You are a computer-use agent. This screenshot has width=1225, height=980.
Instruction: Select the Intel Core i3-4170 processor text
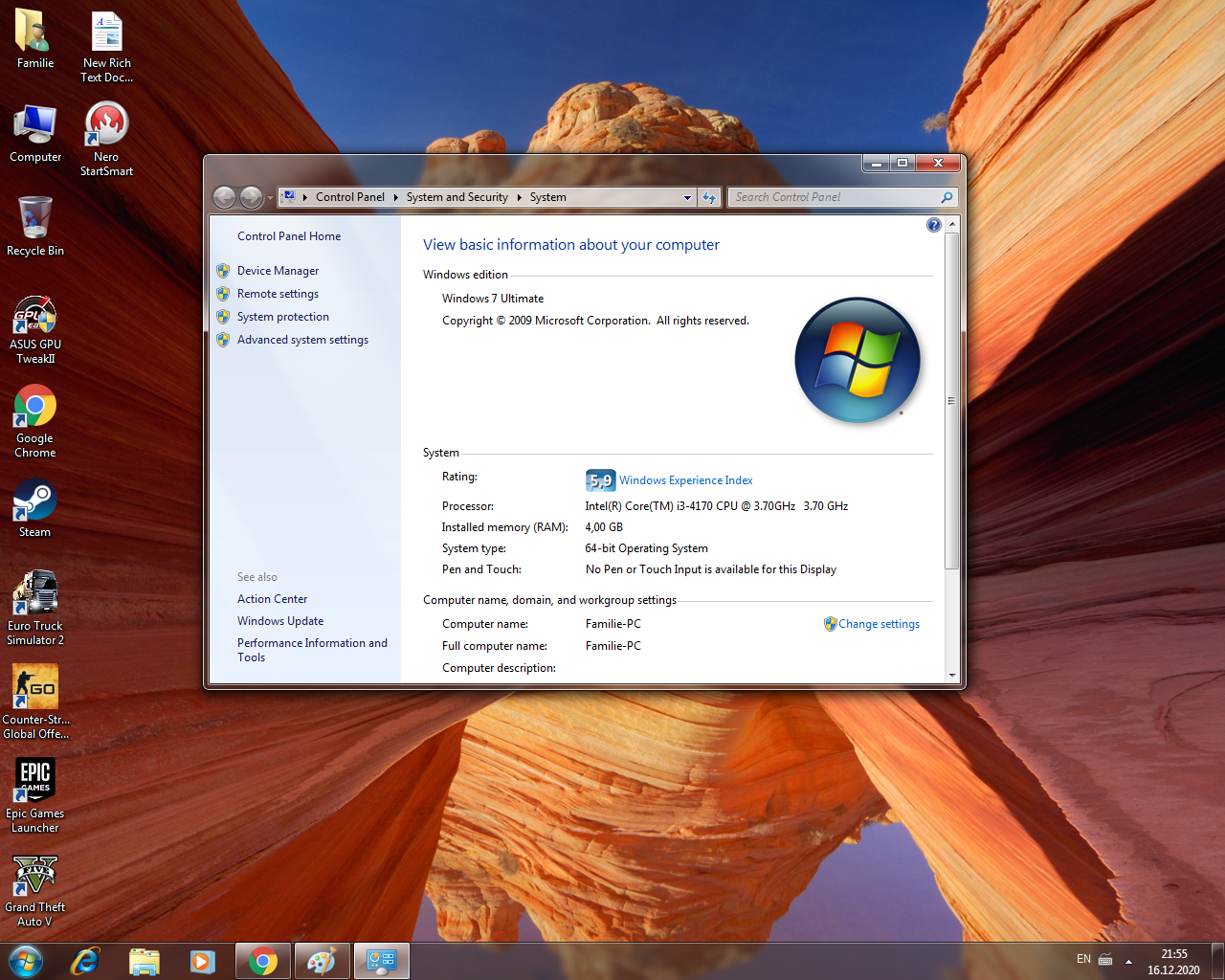[717, 506]
